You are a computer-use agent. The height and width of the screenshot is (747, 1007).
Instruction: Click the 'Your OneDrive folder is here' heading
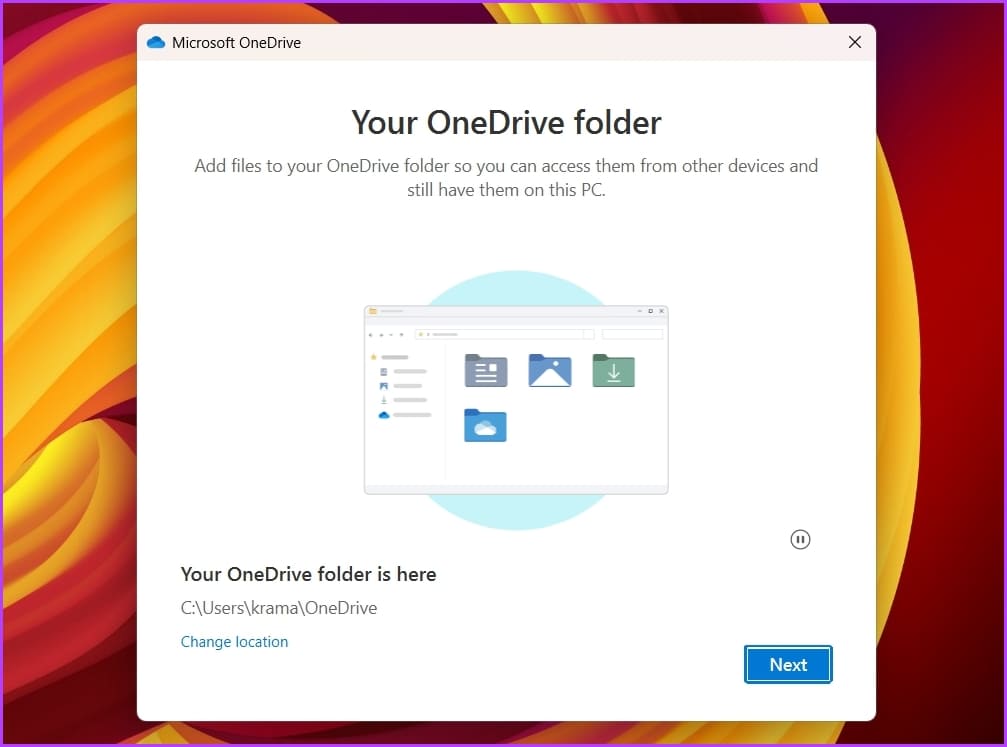click(308, 574)
